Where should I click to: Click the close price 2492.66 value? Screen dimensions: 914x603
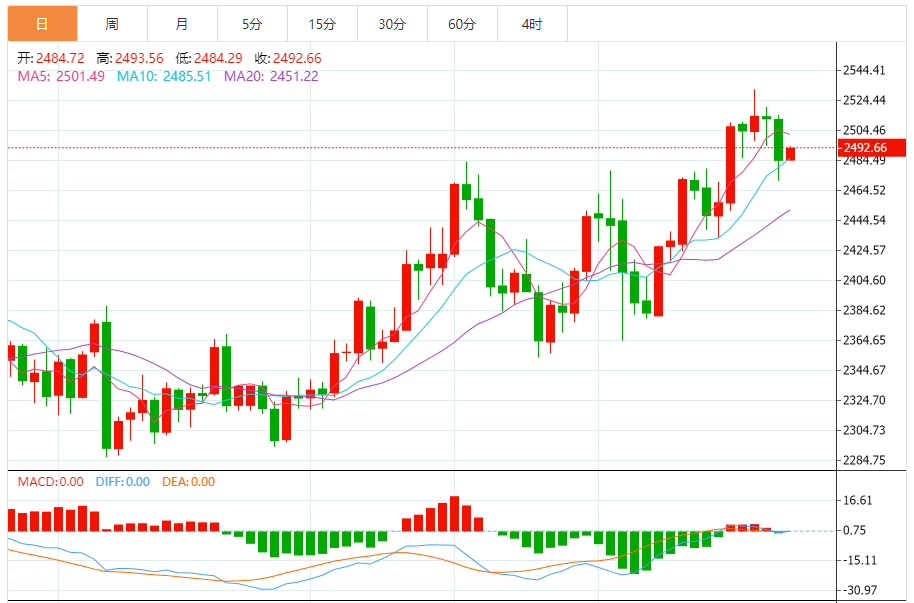(297, 58)
